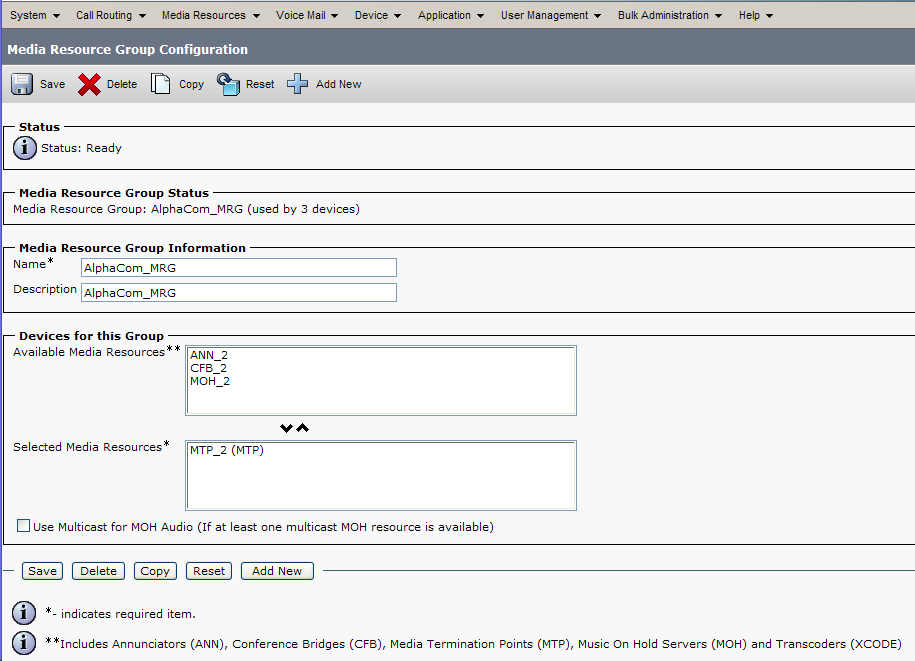Image resolution: width=915 pixels, height=661 pixels.
Task: Move resource up with the up arrow
Action: pyautogui.click(x=303, y=428)
